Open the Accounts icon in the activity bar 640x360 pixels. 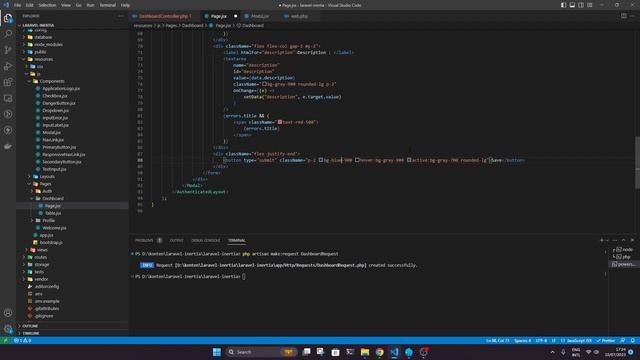click(x=8, y=313)
